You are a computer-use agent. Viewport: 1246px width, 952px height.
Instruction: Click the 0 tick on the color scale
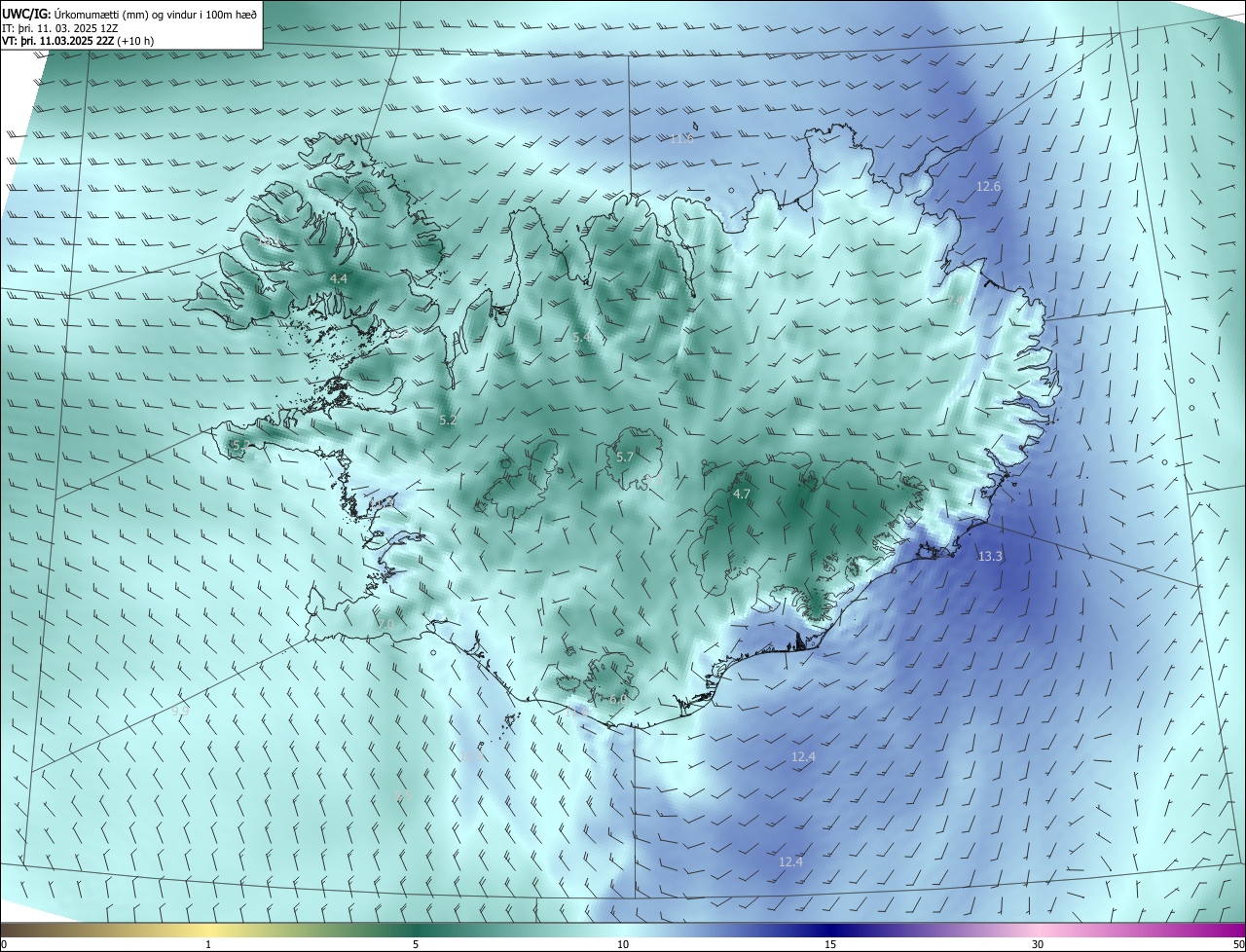(4, 945)
